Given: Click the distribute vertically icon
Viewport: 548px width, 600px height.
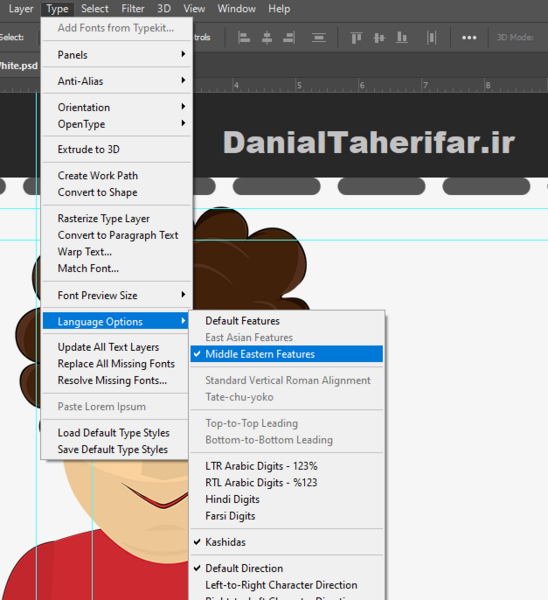Looking at the screenshot, I should (318, 38).
